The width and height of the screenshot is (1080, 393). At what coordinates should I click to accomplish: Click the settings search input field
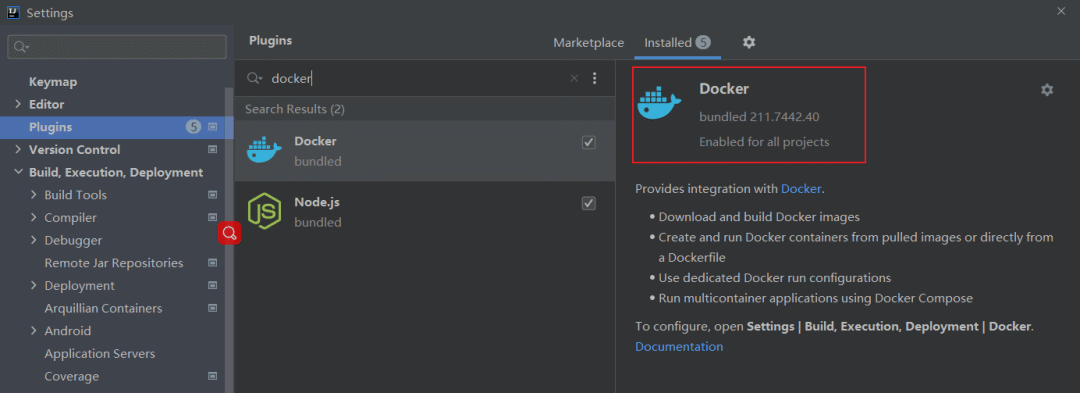(117, 47)
